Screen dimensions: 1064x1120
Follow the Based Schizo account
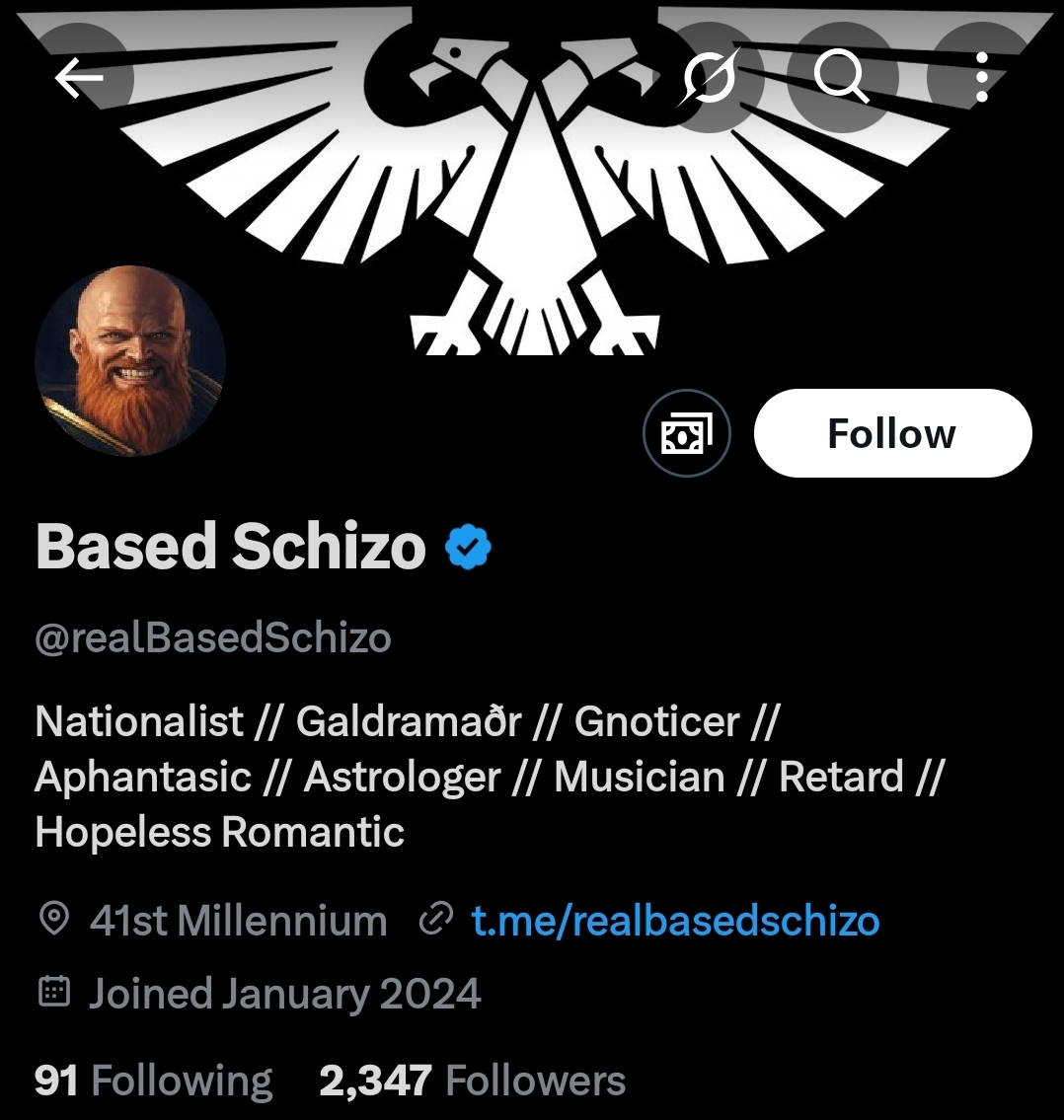(x=892, y=434)
